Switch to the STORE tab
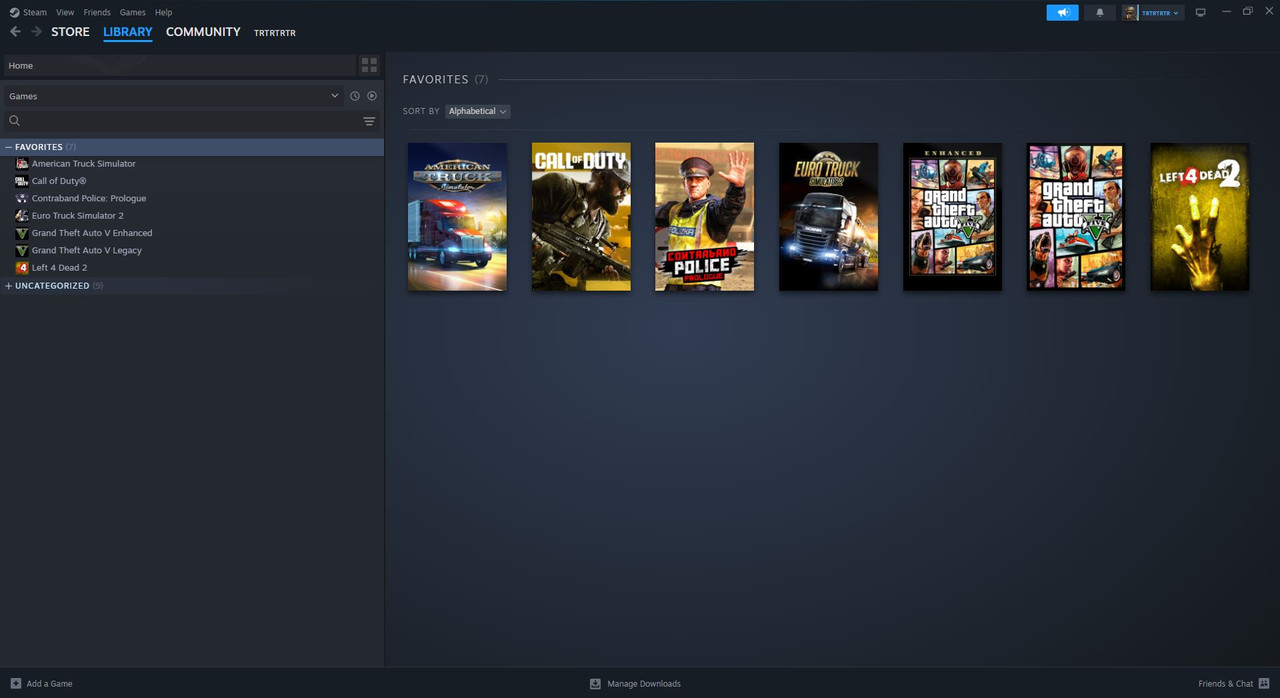The width and height of the screenshot is (1280, 698). (x=70, y=32)
